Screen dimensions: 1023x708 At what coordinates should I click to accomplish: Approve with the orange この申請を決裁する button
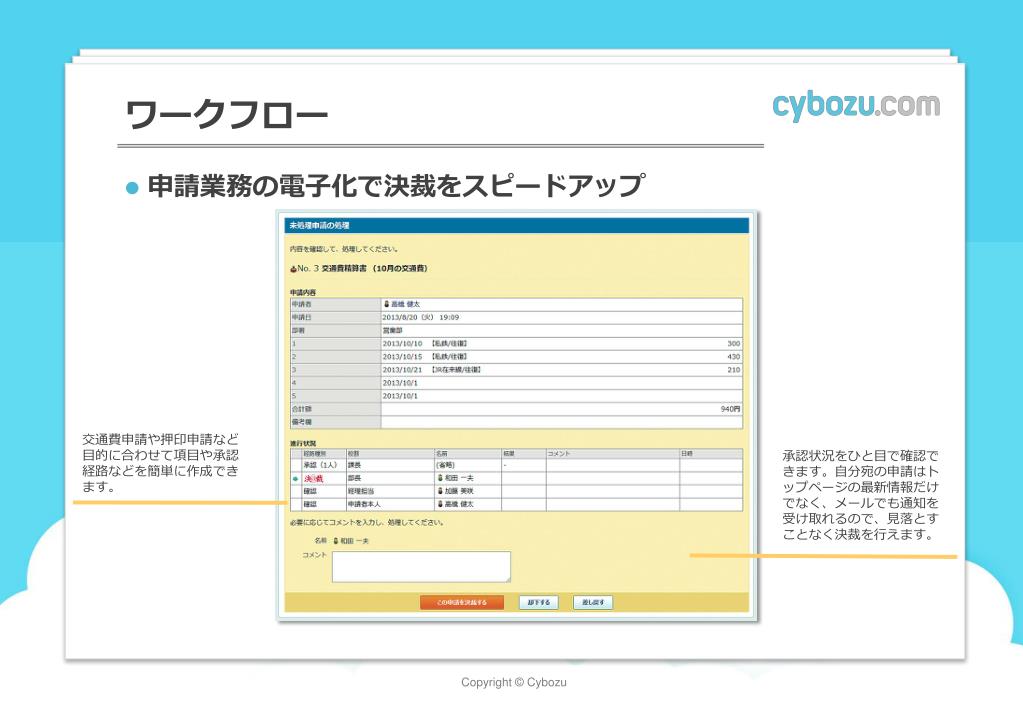pyautogui.click(x=462, y=602)
